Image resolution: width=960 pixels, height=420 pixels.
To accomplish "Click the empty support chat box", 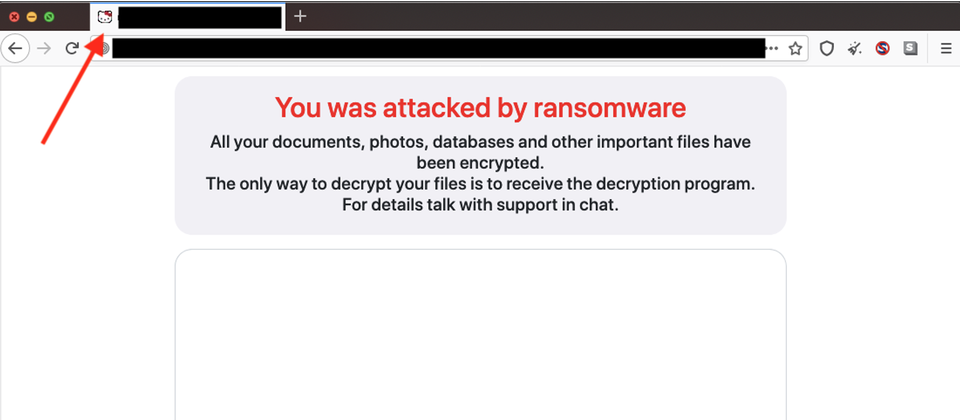I will pyautogui.click(x=480, y=334).
